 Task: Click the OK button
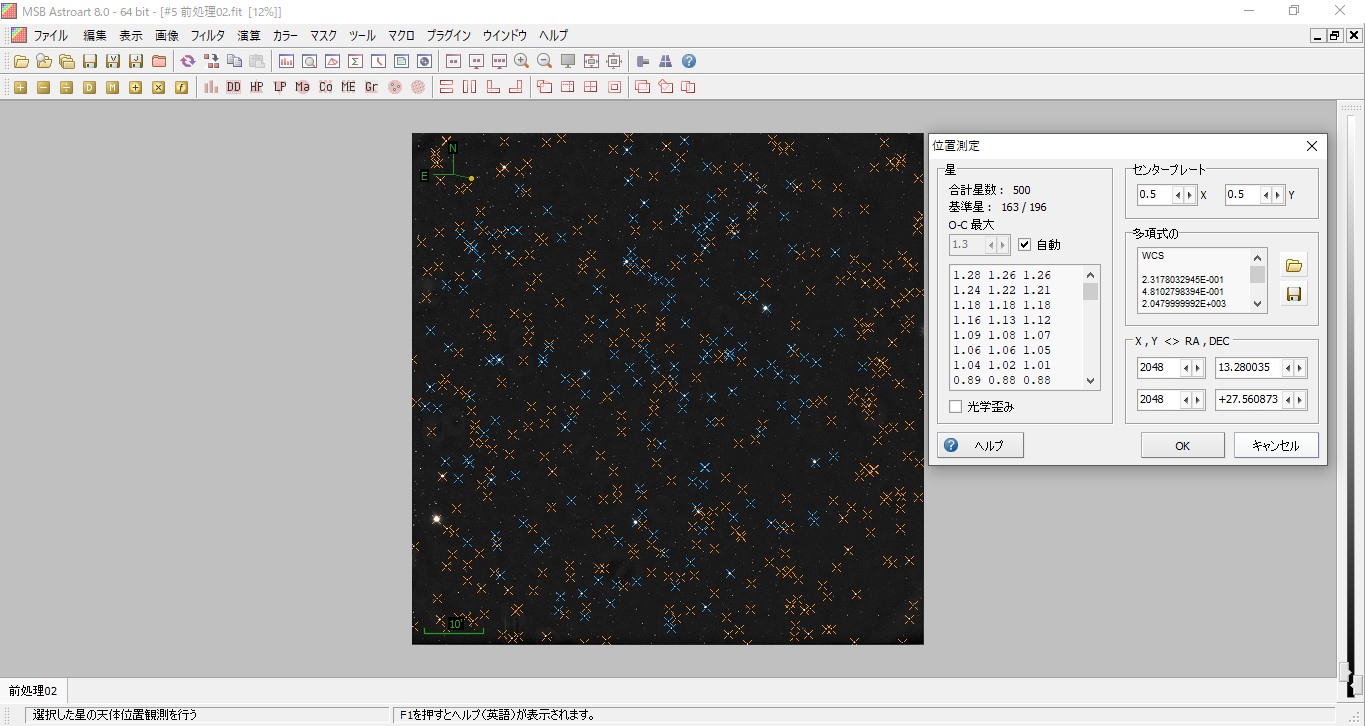coord(1182,446)
